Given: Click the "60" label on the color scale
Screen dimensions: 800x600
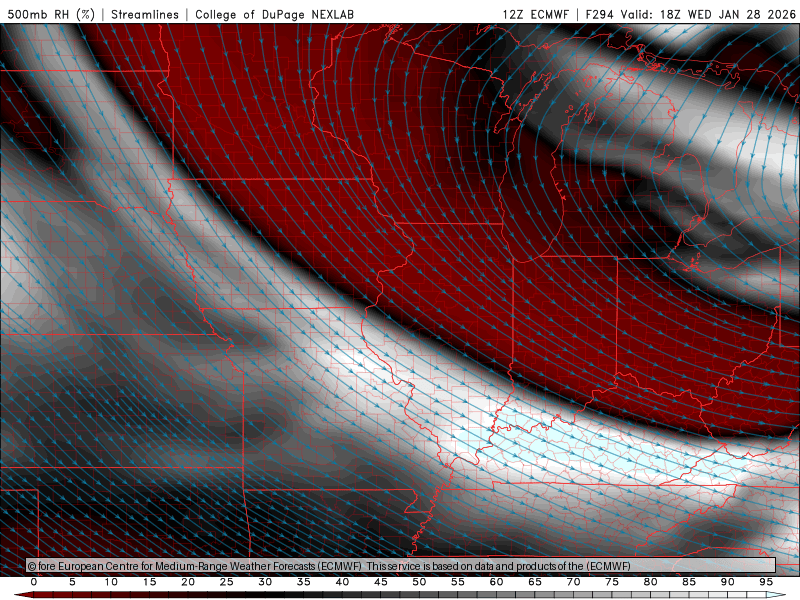Looking at the screenshot, I should point(496,582).
